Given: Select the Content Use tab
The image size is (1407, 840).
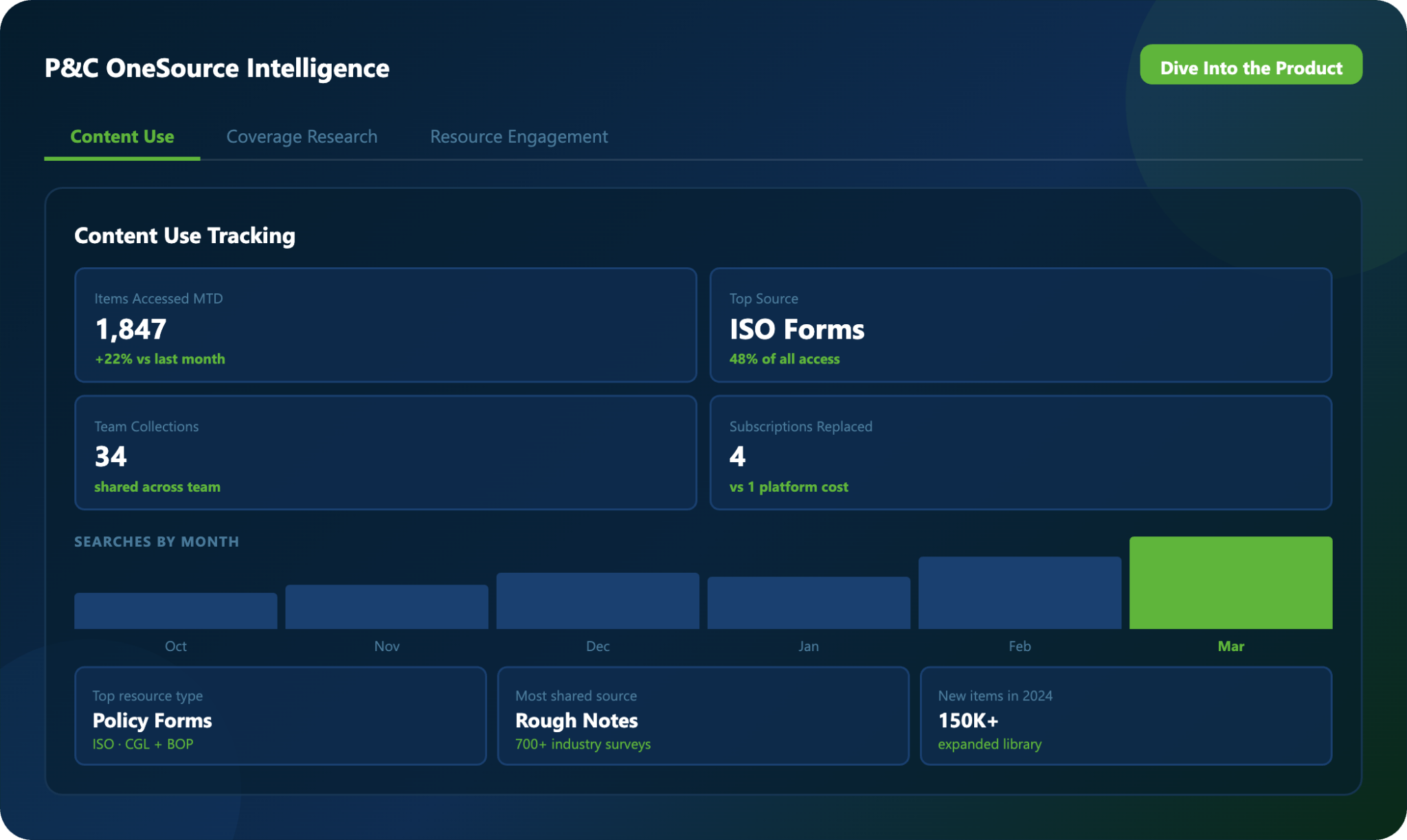Looking at the screenshot, I should pos(122,137).
